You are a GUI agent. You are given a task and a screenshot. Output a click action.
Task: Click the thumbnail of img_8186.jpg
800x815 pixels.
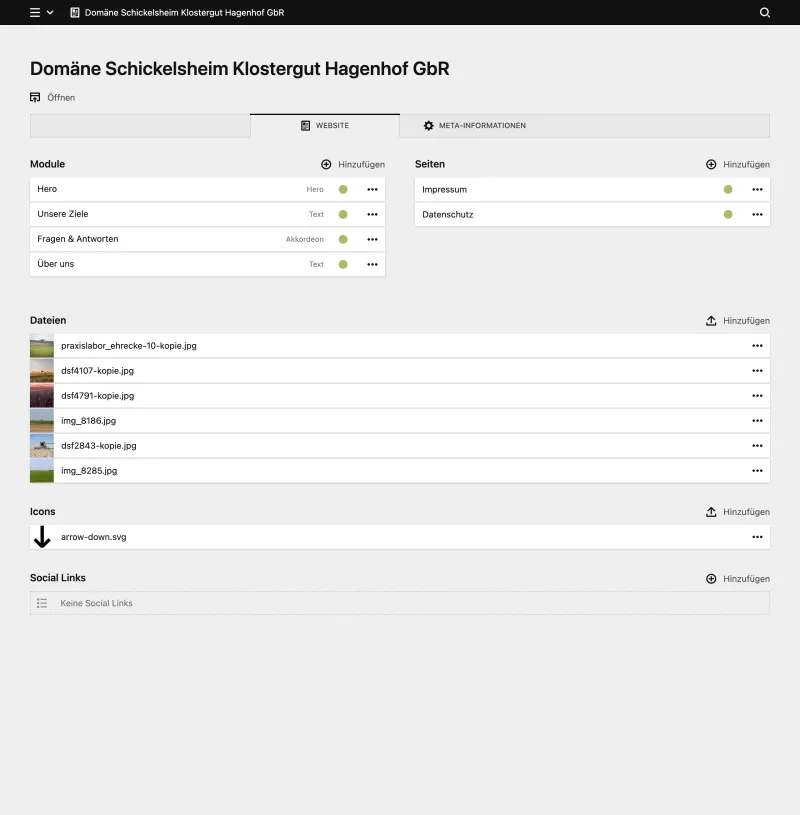[41, 420]
